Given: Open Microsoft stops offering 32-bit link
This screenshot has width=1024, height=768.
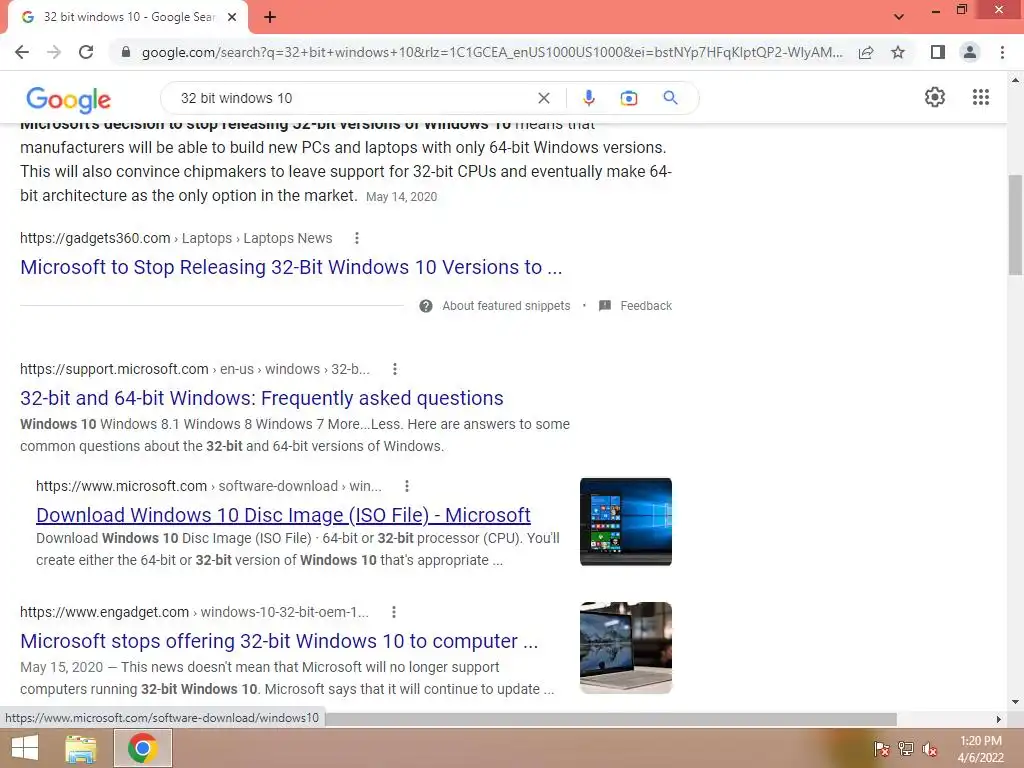Looking at the screenshot, I should point(280,641).
